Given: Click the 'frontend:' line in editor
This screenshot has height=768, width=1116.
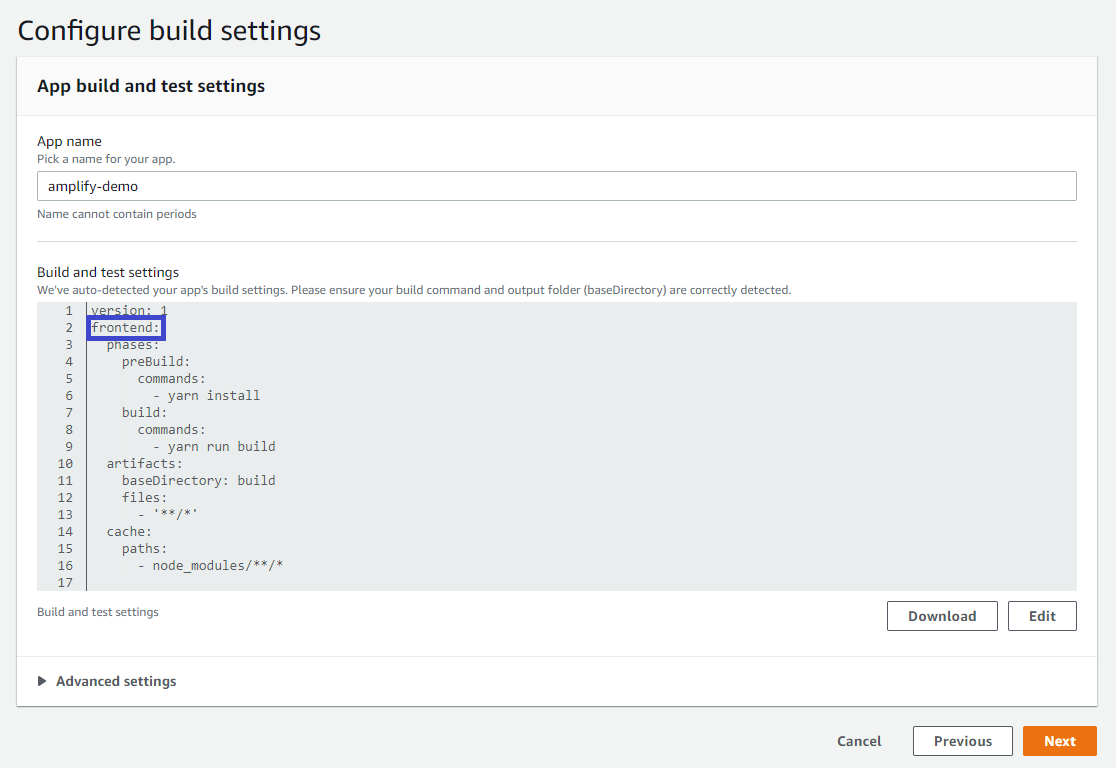Looking at the screenshot, I should point(126,328).
